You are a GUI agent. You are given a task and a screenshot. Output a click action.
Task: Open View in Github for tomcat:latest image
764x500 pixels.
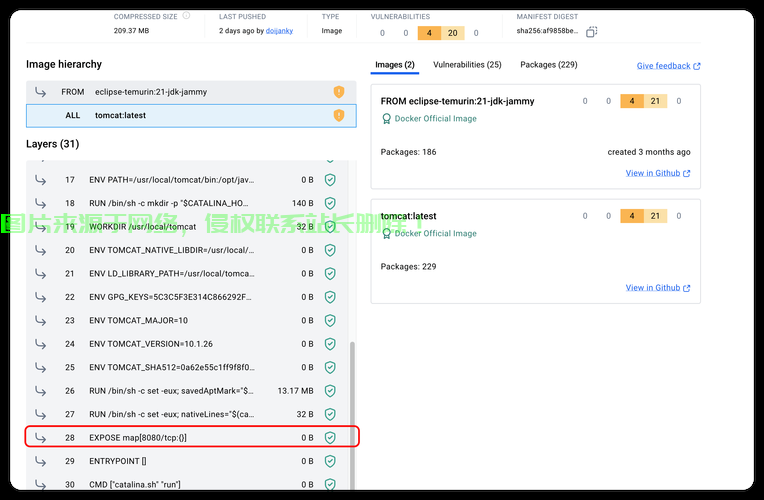[x=658, y=288]
